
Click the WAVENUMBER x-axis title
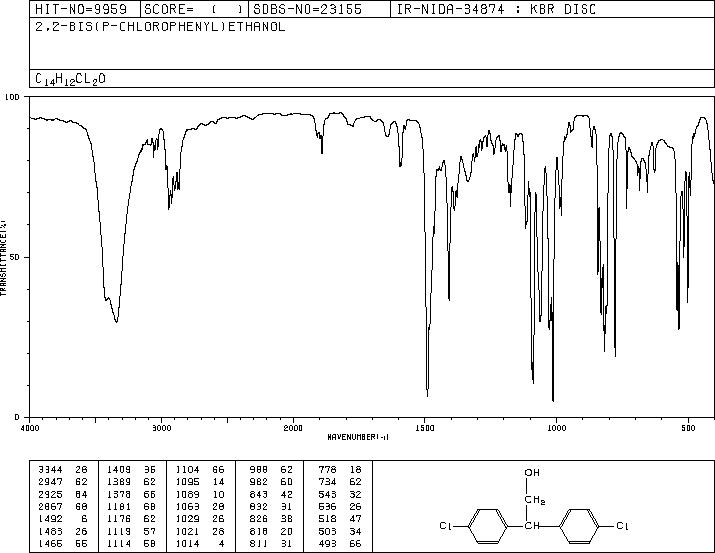358,437
